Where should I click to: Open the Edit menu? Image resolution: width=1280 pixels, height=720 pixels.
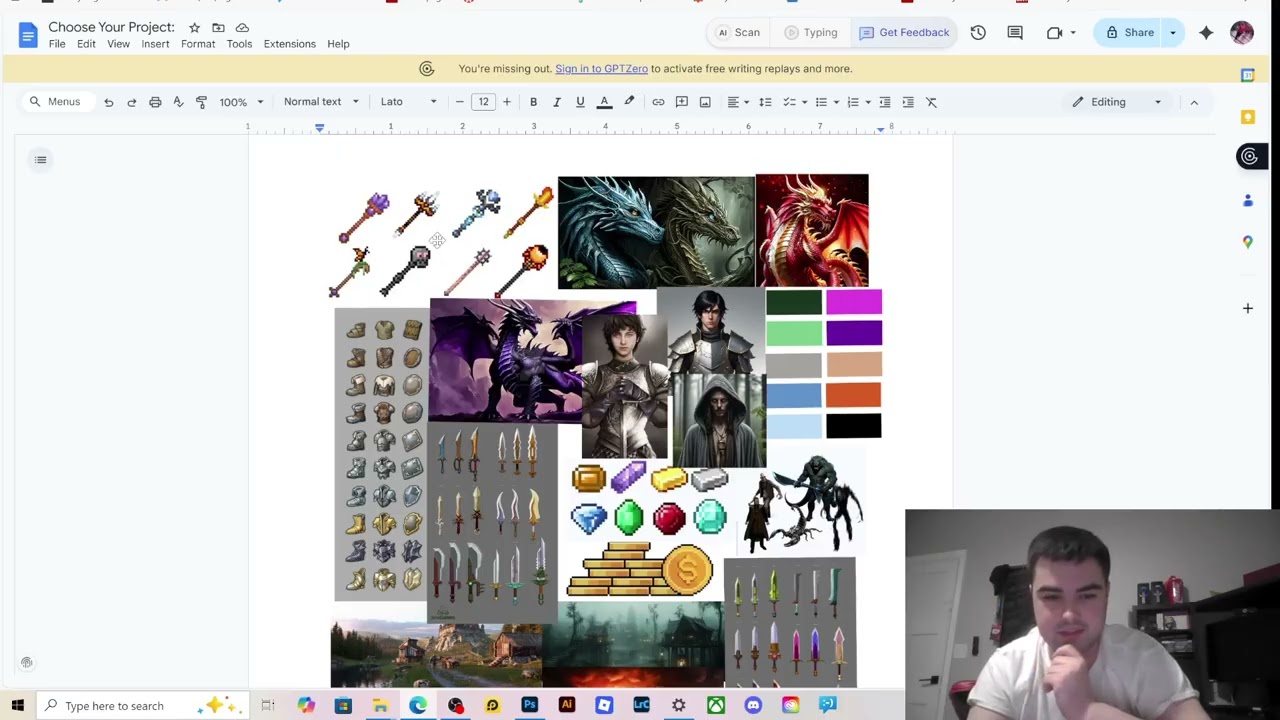pyautogui.click(x=86, y=44)
